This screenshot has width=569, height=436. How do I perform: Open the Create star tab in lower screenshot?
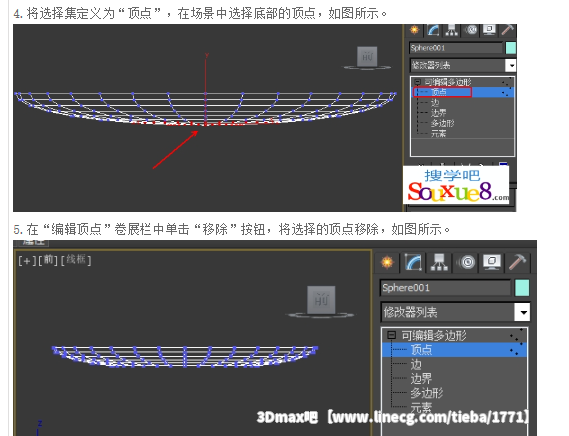tap(387, 262)
